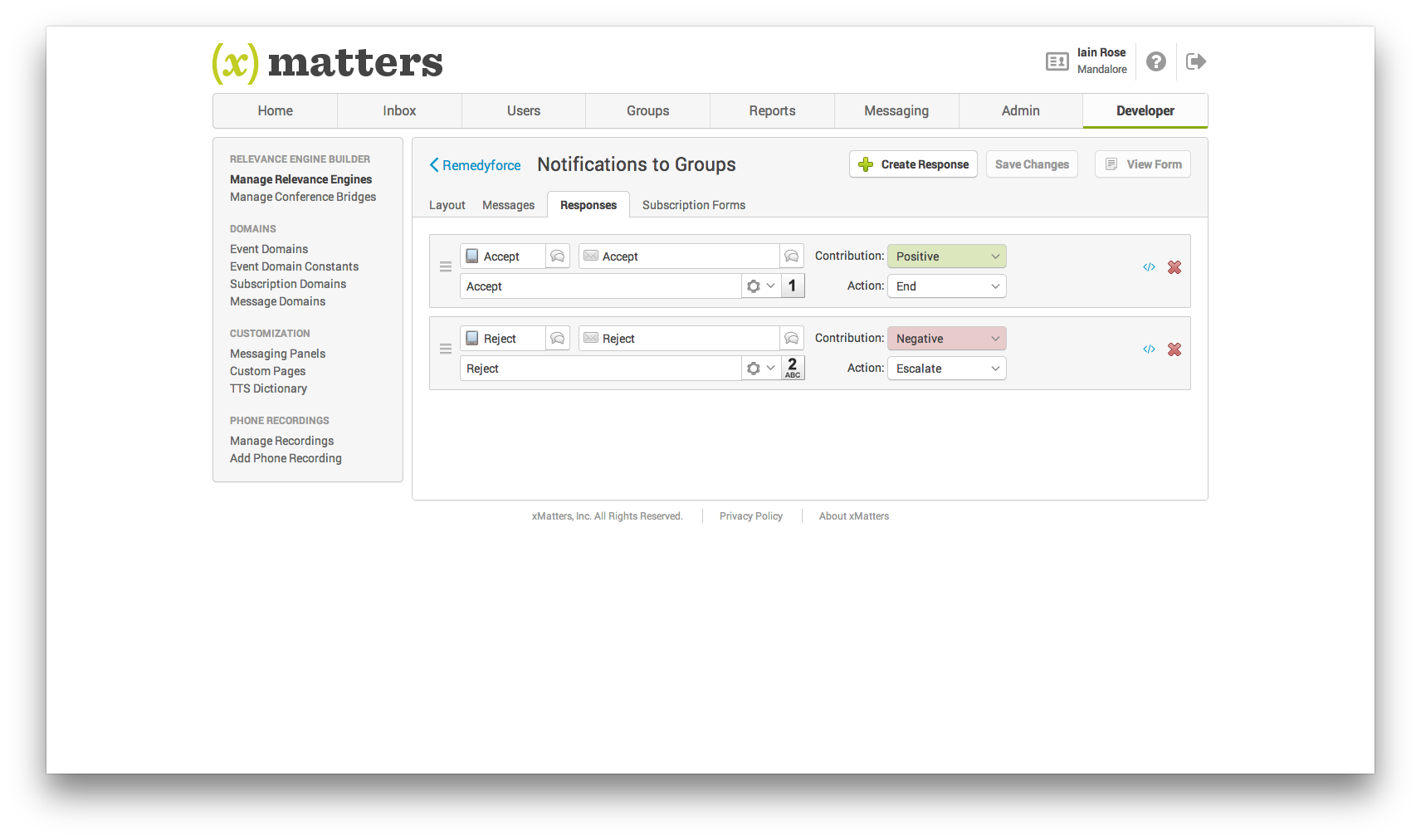
Task: Click the red delete icon for Accept response
Action: point(1174,267)
